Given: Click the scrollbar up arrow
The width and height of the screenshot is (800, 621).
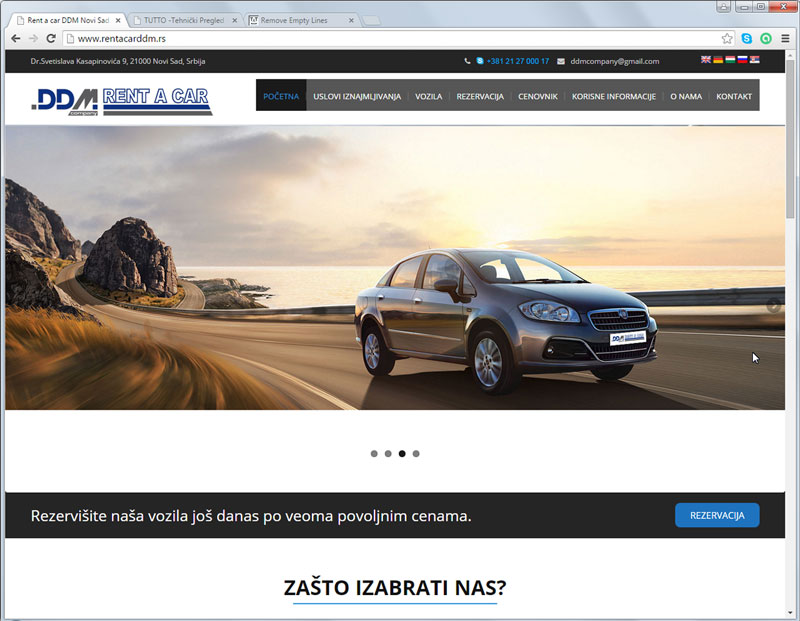Looking at the screenshot, I should pos(790,54).
